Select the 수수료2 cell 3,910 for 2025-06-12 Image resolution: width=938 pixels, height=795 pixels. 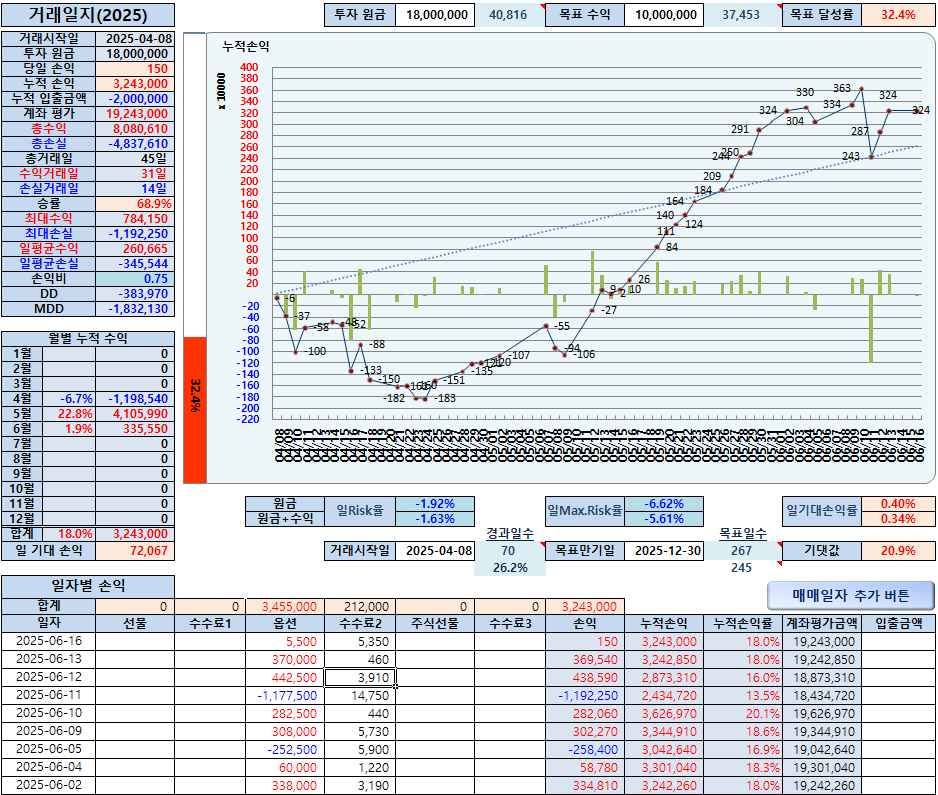pos(360,678)
